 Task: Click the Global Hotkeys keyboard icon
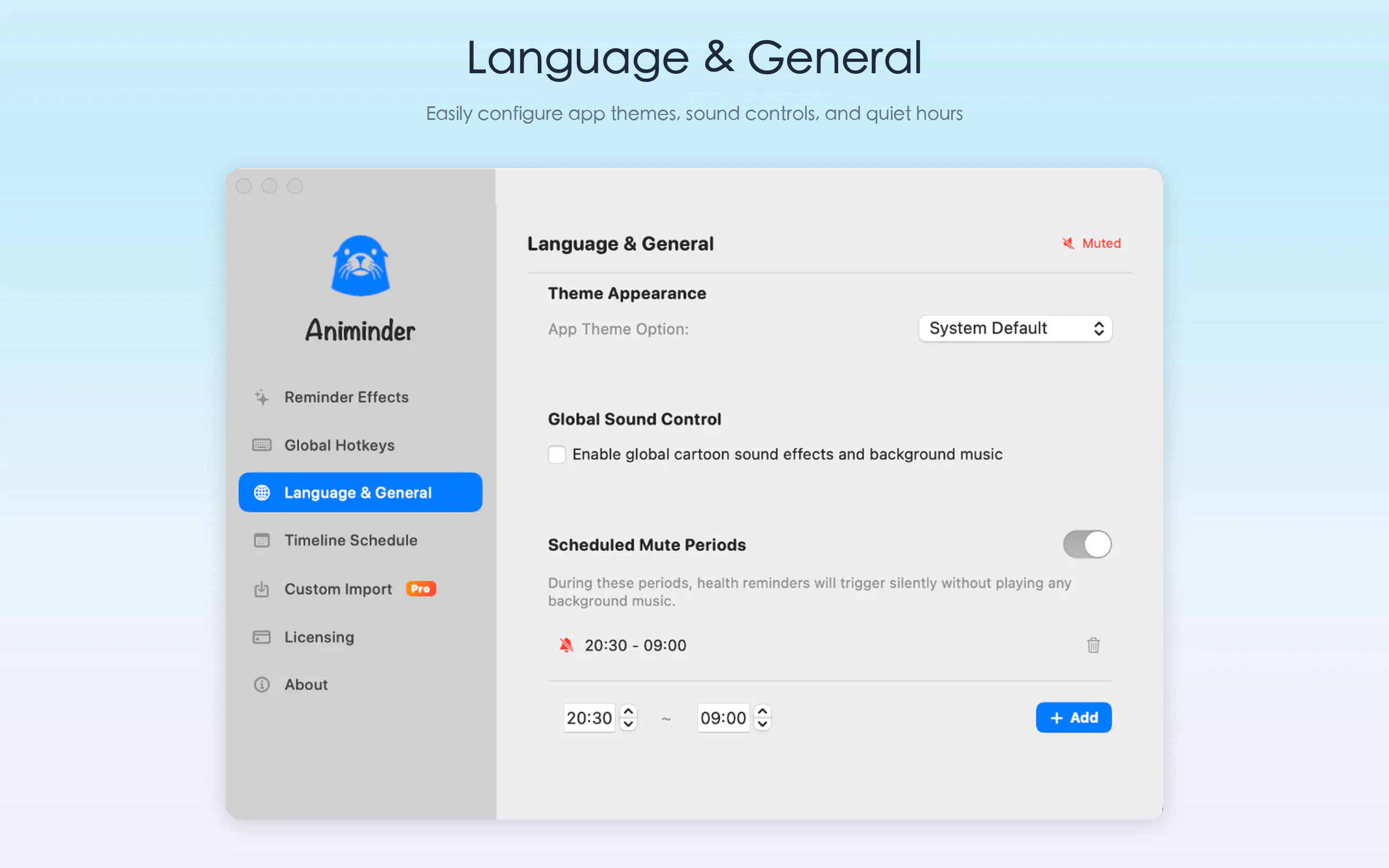(x=262, y=445)
